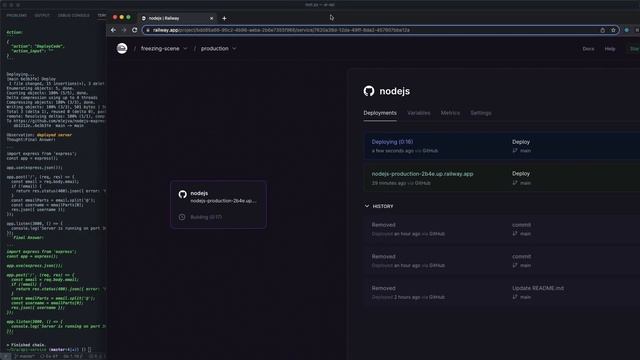Viewport: 640px width, 360px height.
Task: Reload the Railway page
Action: 134,30
